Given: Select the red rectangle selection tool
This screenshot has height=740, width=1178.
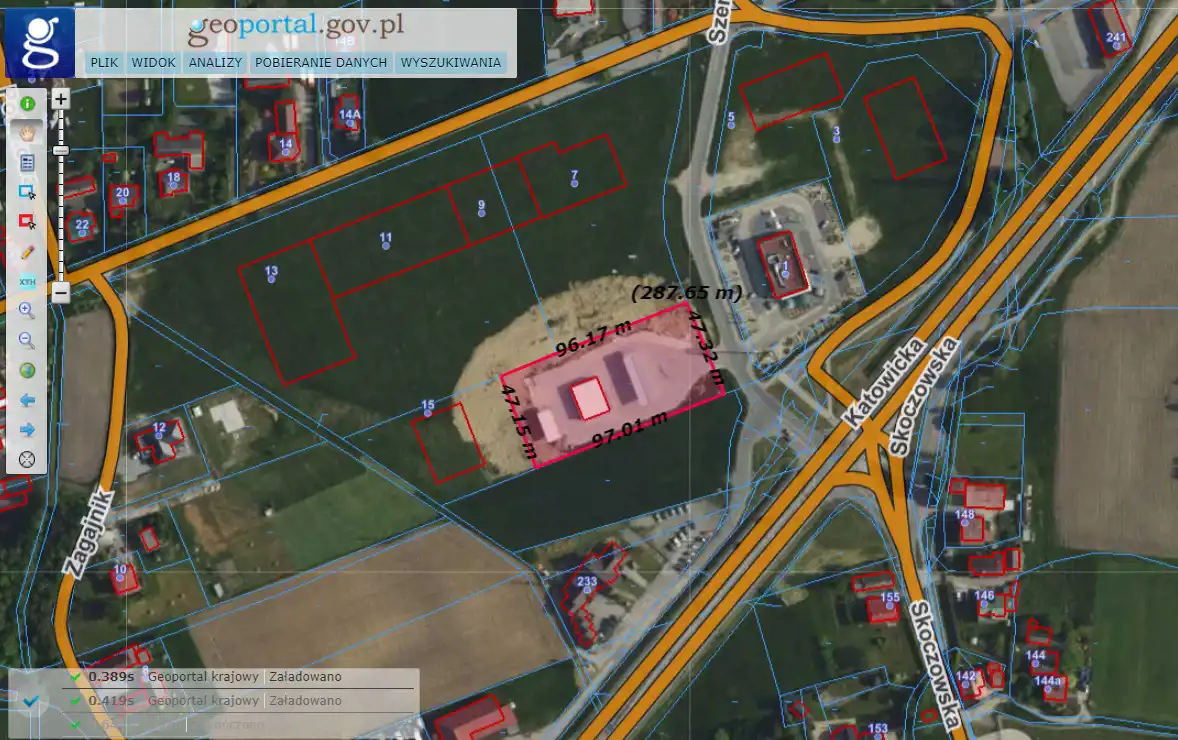Looking at the screenshot, I should pyautogui.click(x=27, y=222).
